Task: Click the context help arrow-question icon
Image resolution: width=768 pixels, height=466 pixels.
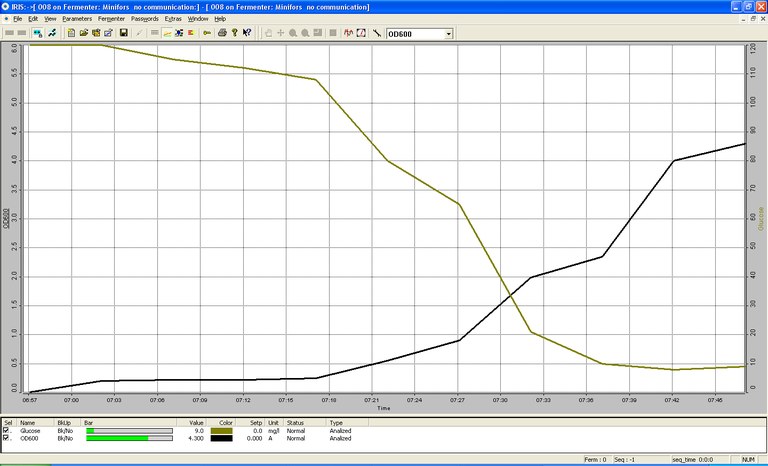Action: pyautogui.click(x=246, y=33)
